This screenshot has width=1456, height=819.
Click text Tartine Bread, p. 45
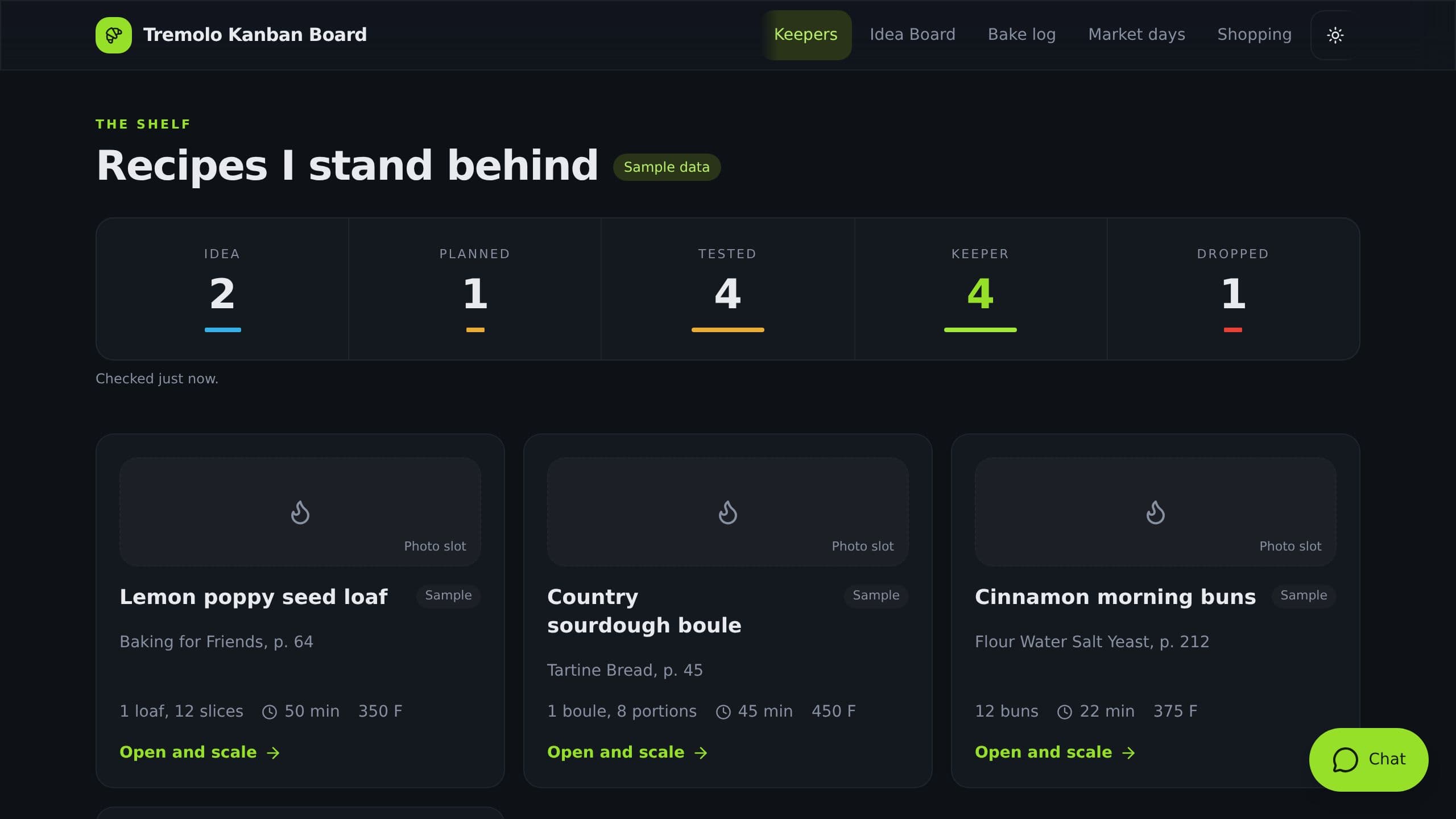pos(625,671)
